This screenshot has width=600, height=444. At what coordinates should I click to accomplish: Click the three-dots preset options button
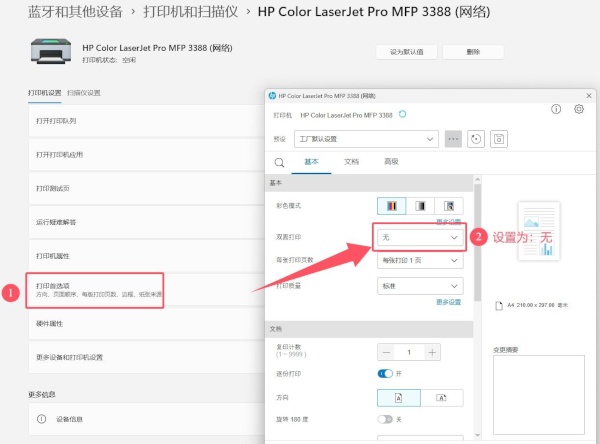(x=453, y=139)
